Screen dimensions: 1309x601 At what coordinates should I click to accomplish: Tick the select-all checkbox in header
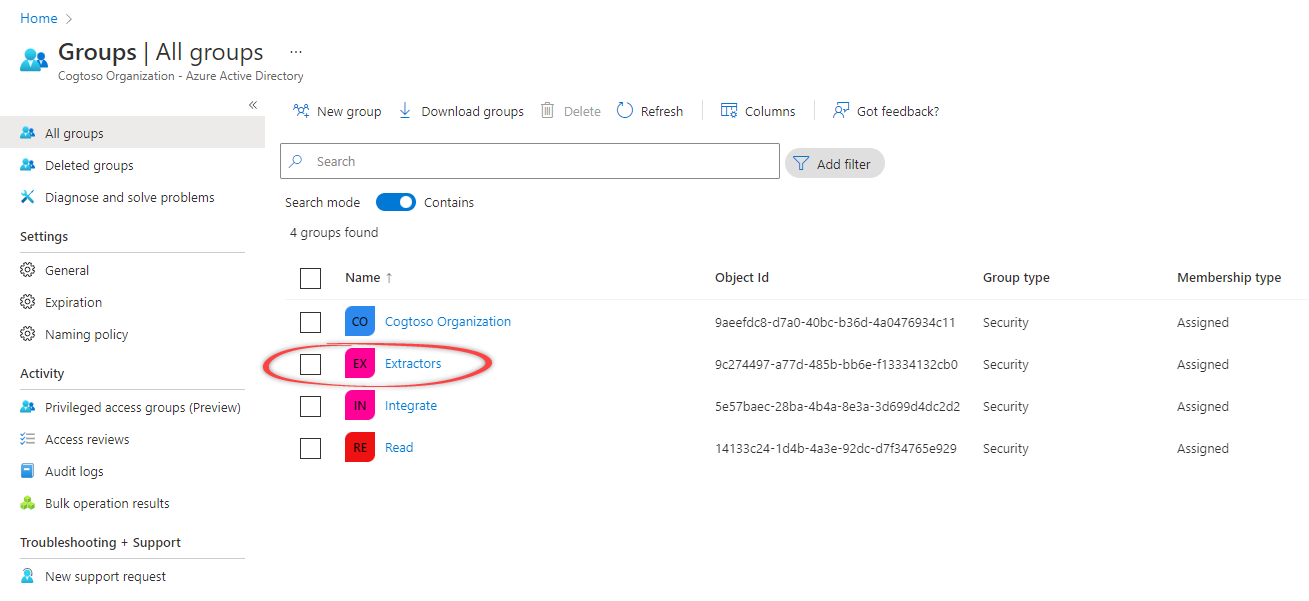tap(311, 278)
